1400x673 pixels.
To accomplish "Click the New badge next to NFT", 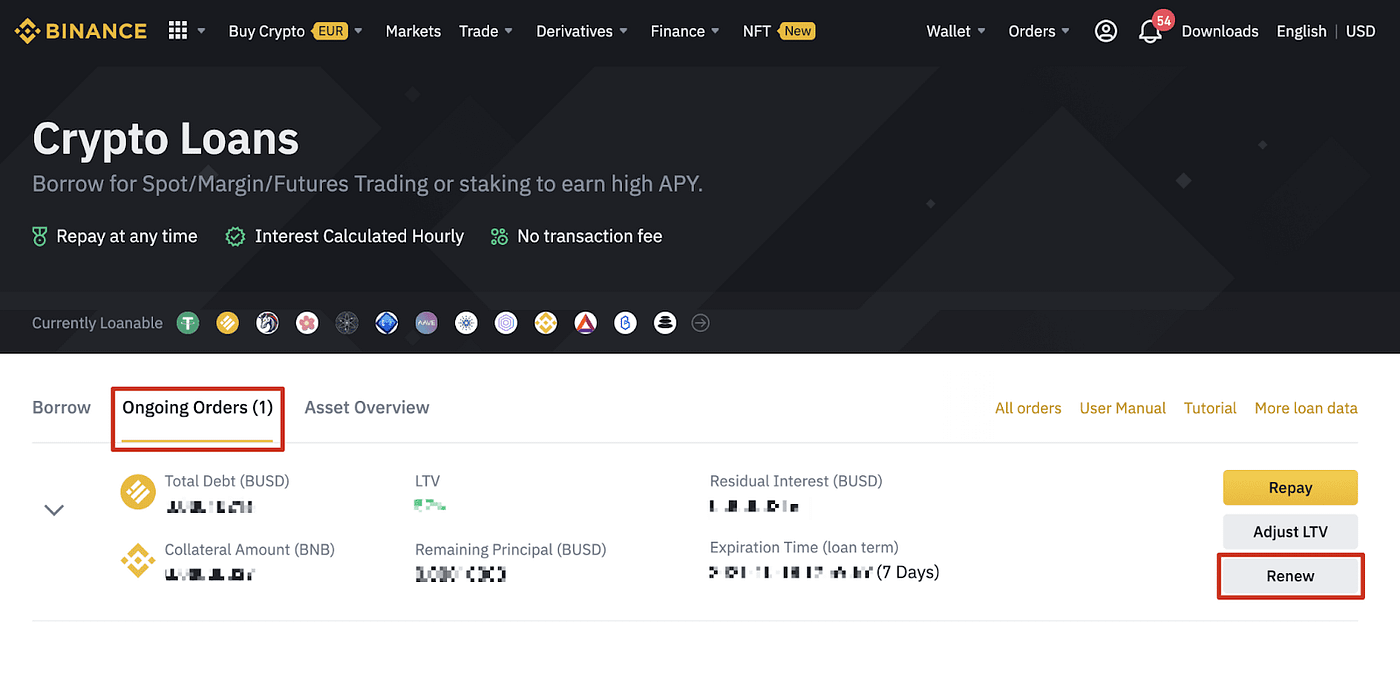I will [x=798, y=31].
